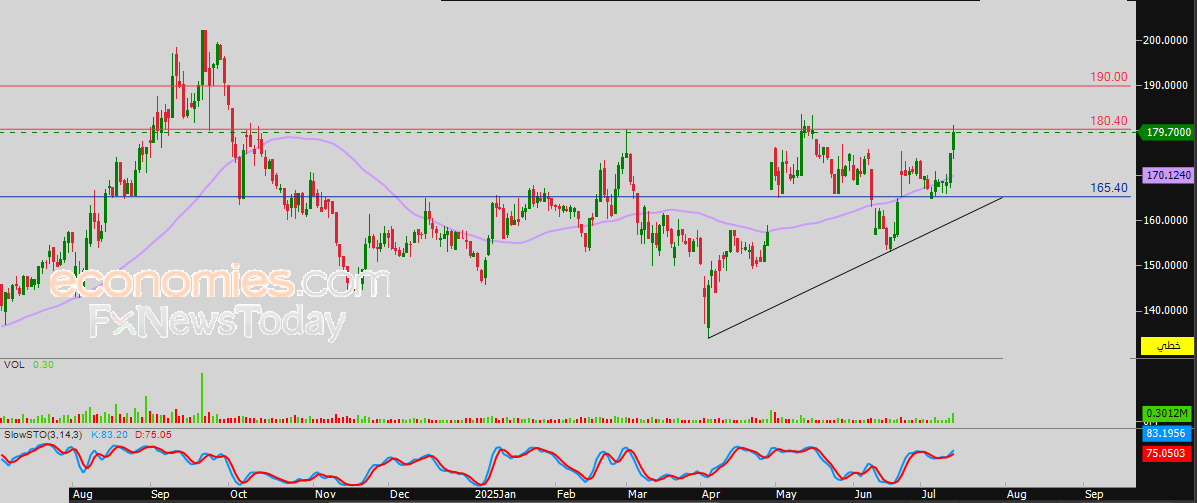Viewport: 1197px width, 503px height.
Task: Select the 190.00 resistance level label
Action: (1108, 76)
